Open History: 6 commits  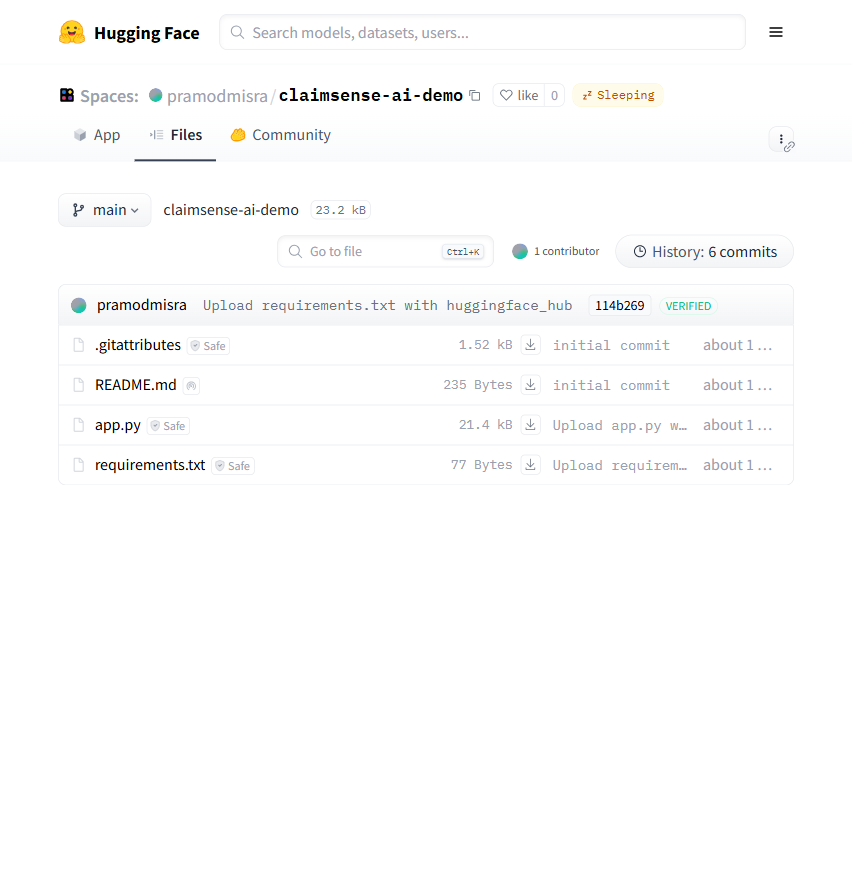coord(704,252)
